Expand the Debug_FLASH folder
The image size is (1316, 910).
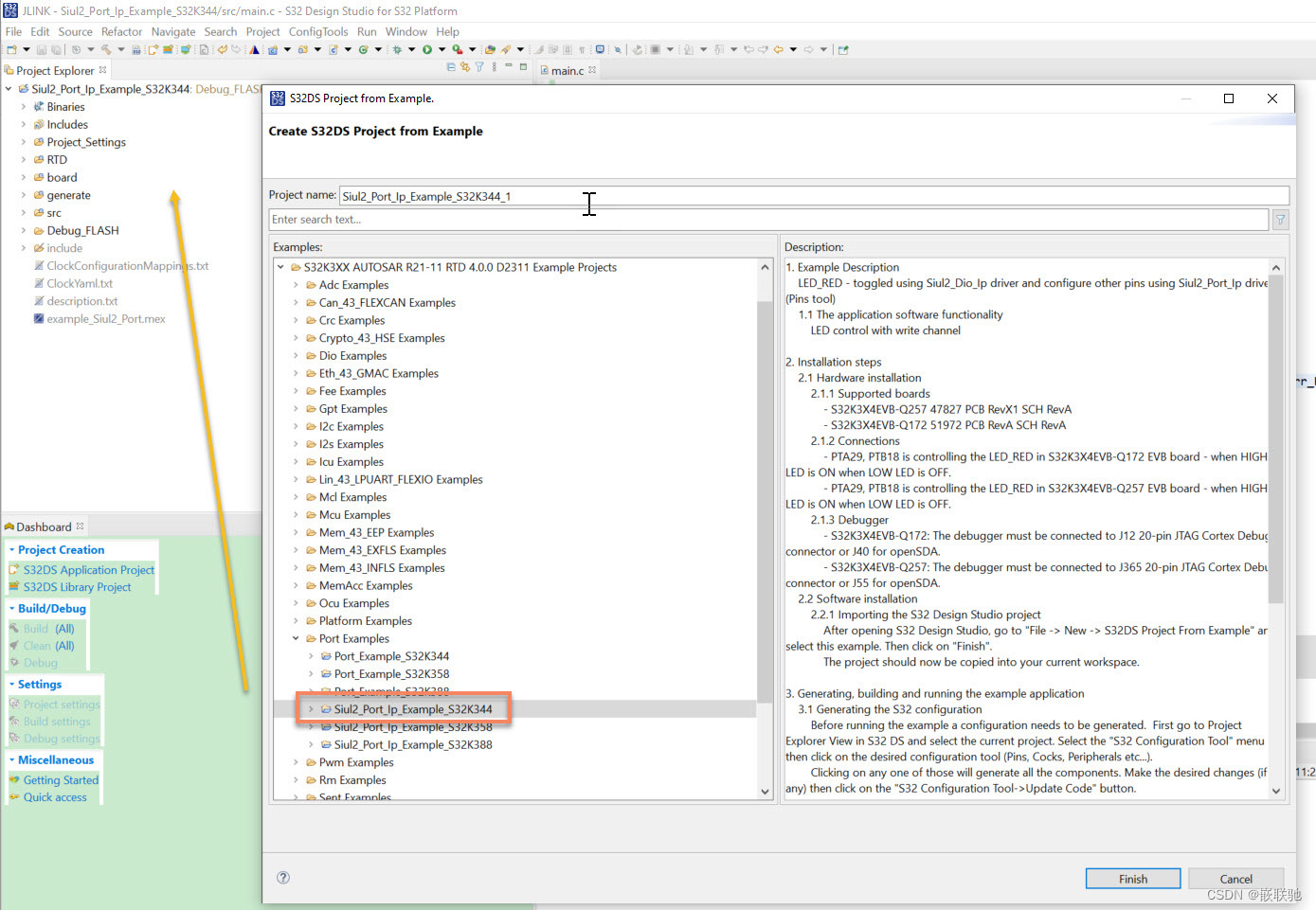(24, 231)
